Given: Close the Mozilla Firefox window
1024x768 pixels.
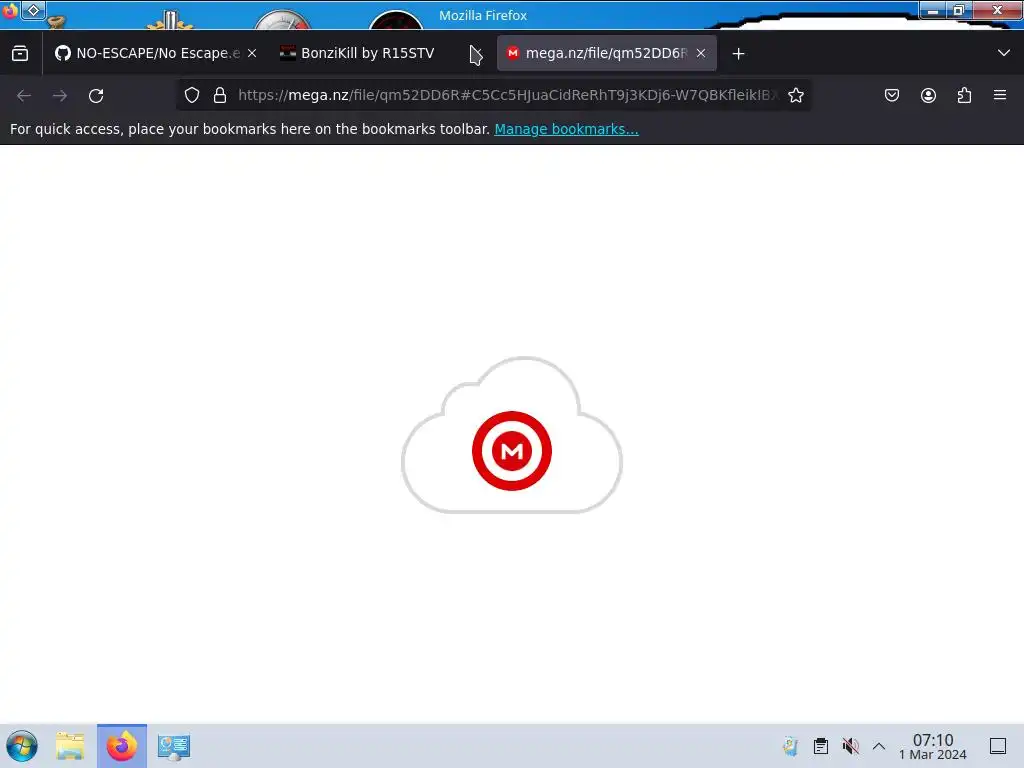Looking at the screenshot, I should pyautogui.click(x=997, y=10).
